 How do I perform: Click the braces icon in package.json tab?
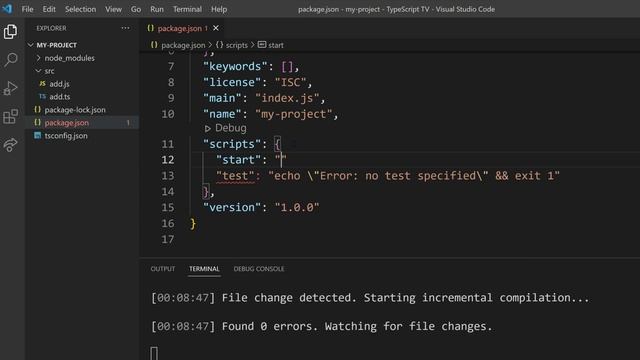(151, 28)
